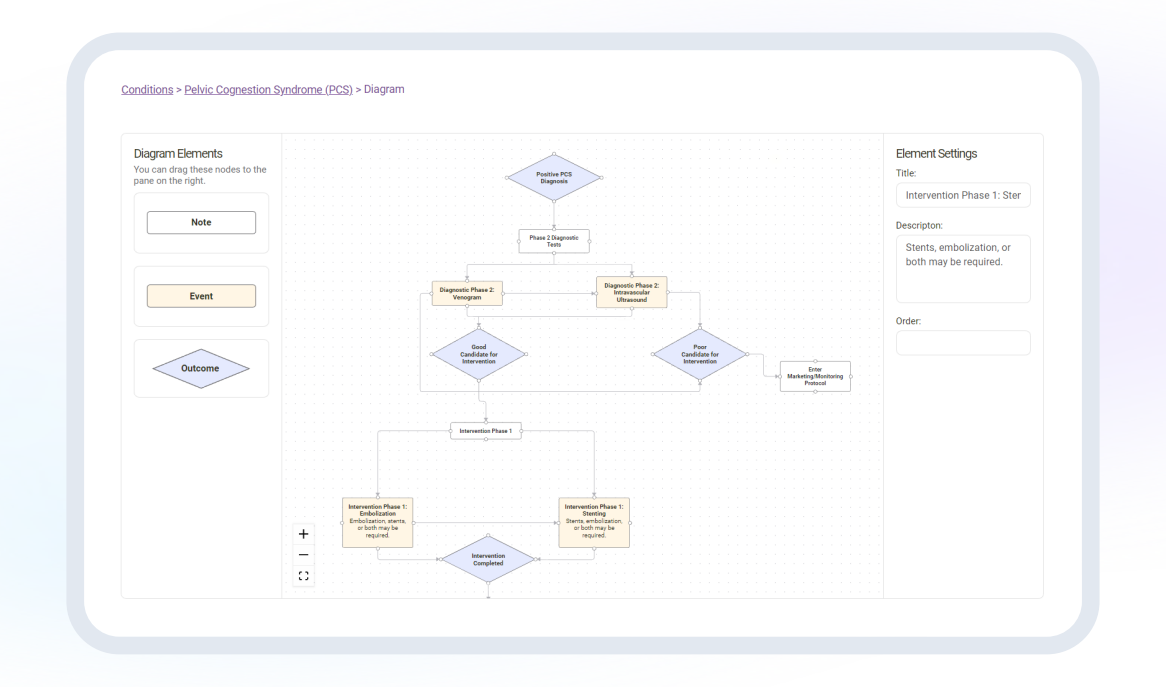Click the Order input field
This screenshot has width=1166, height=687.
point(962,343)
